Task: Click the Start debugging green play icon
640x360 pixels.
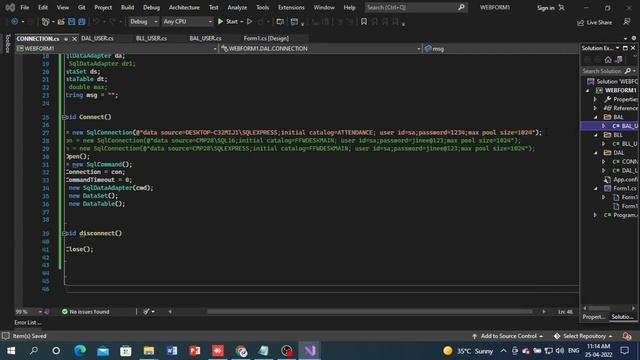Action: coord(220,22)
